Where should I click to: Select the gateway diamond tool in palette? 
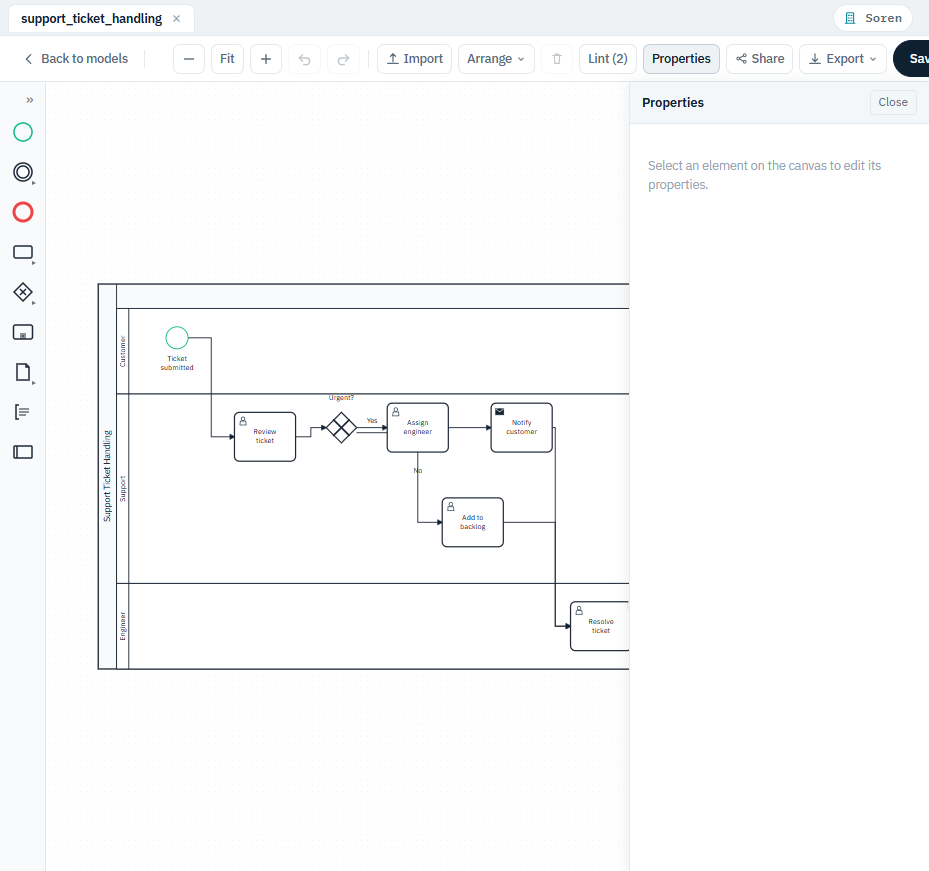[23, 292]
